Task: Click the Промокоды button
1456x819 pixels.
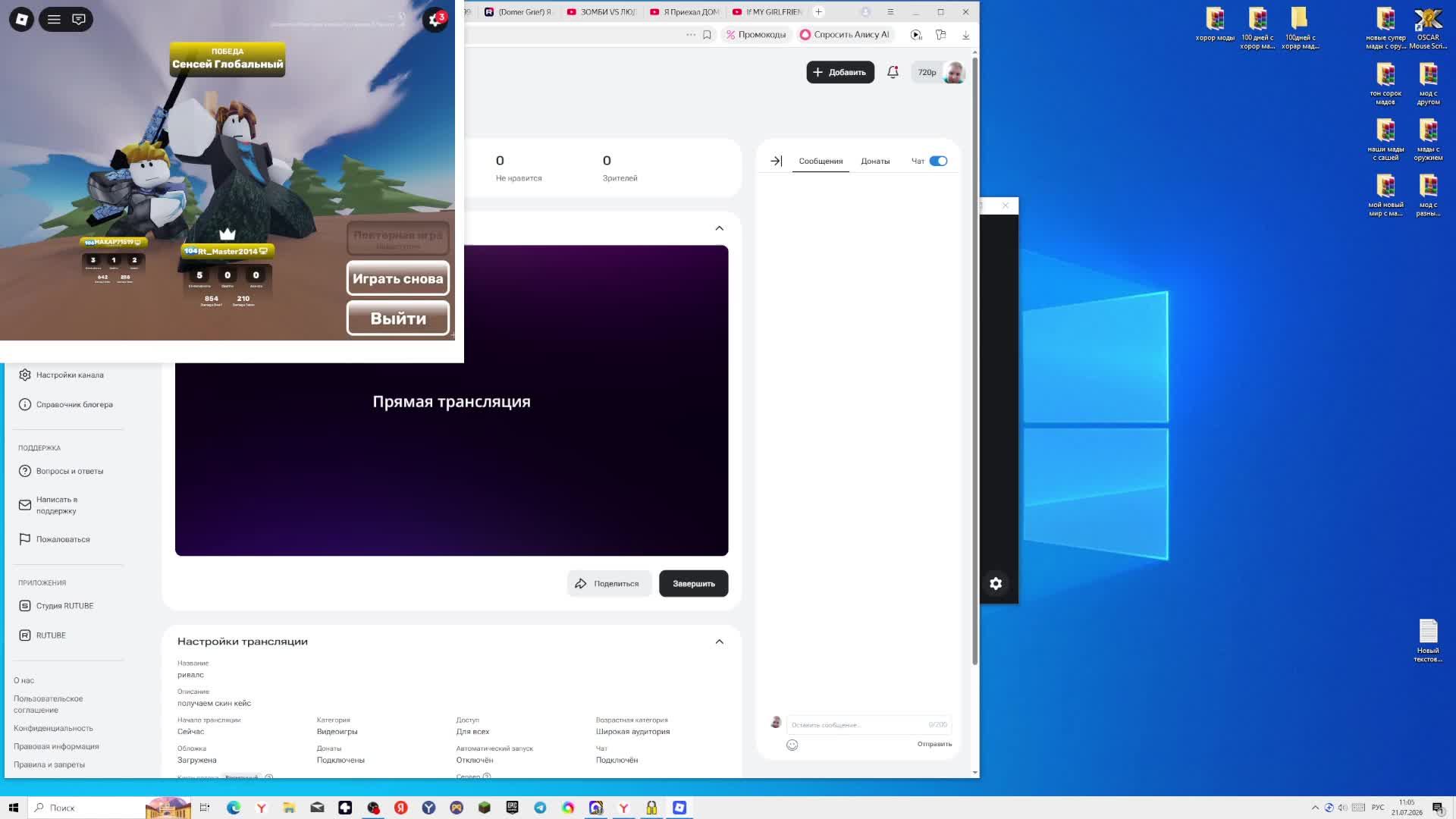Action: coord(755,35)
